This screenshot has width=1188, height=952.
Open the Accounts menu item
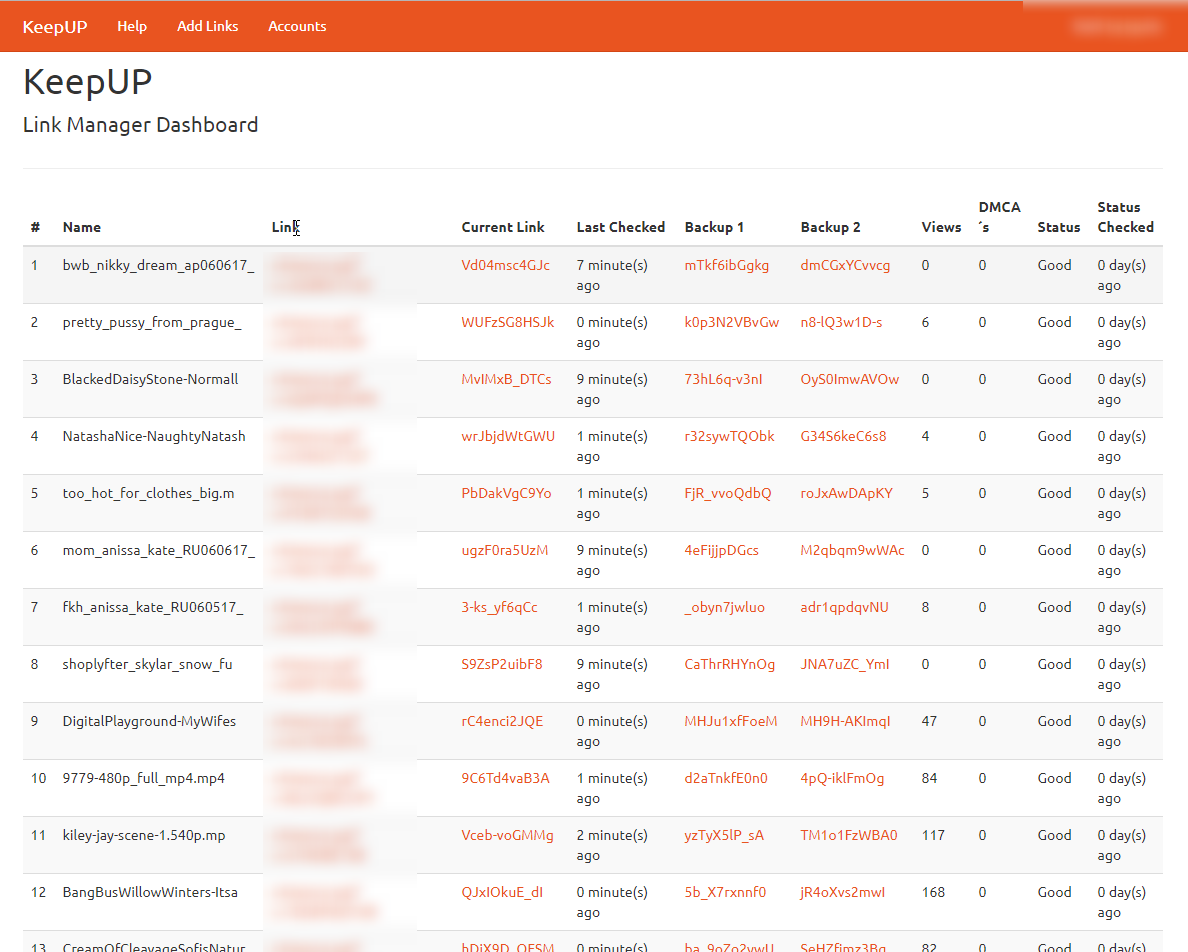pyautogui.click(x=297, y=26)
